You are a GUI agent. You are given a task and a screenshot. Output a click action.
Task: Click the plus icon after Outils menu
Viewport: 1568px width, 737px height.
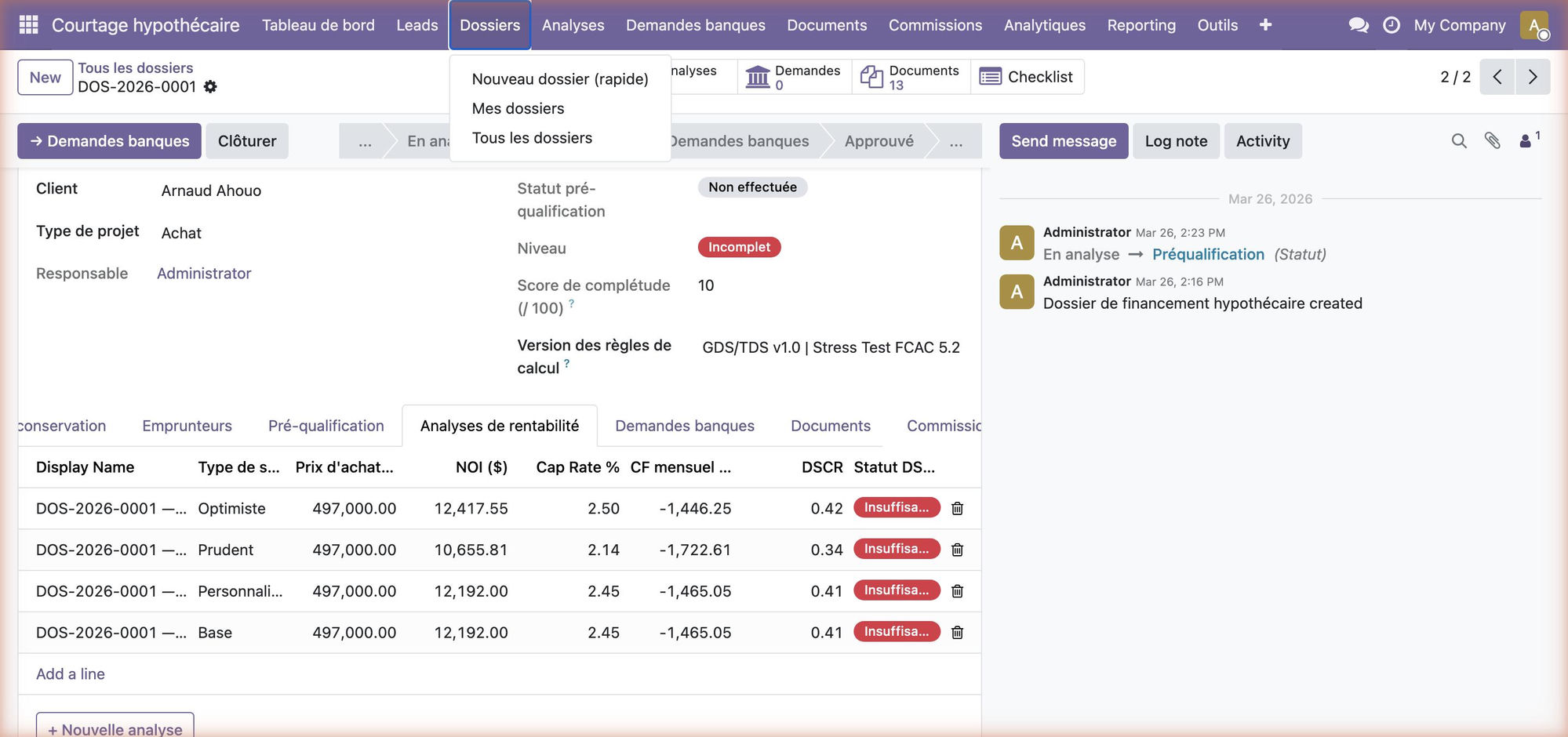(1265, 25)
